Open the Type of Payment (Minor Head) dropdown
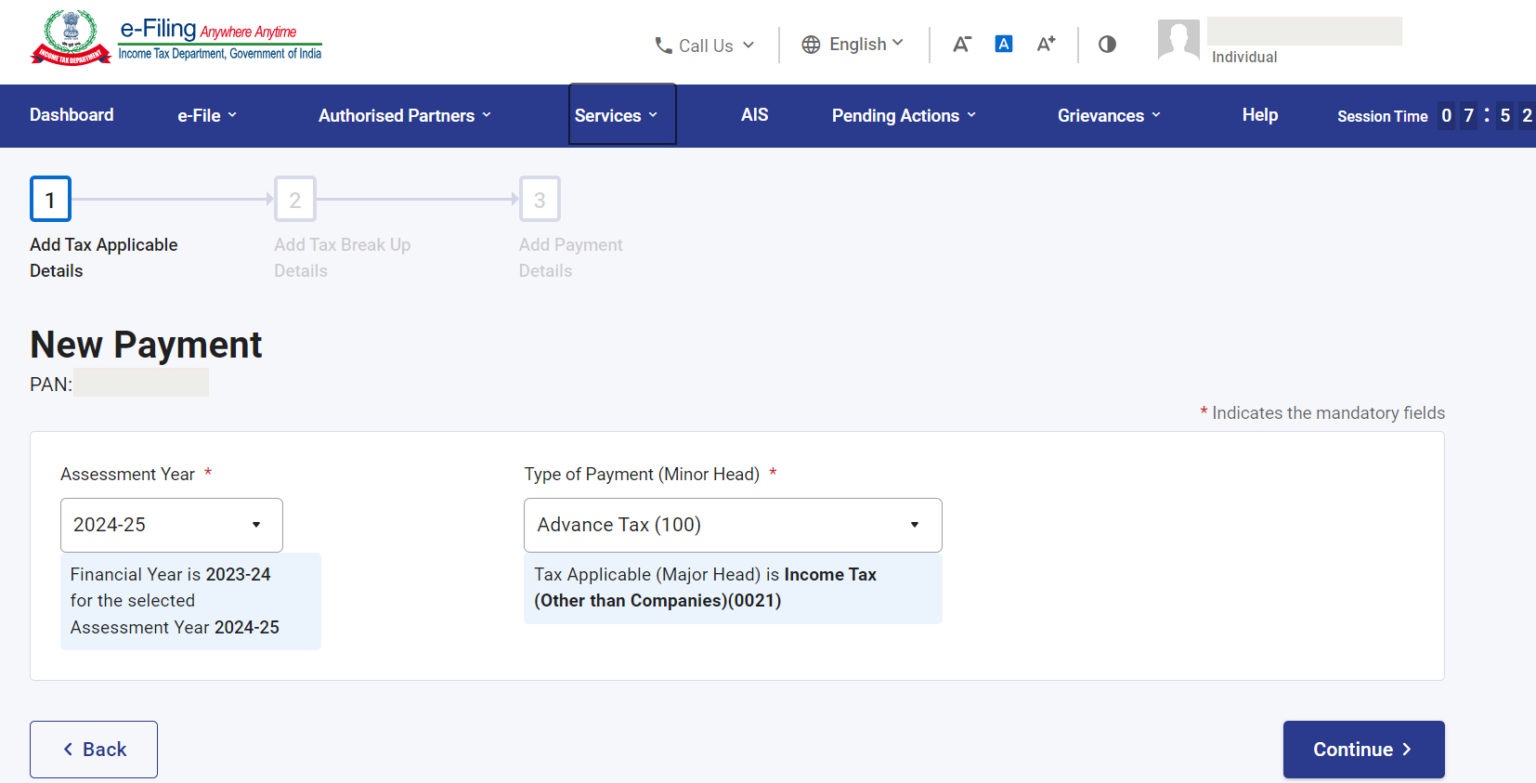Viewport: 1536px width, 783px height. [x=732, y=525]
